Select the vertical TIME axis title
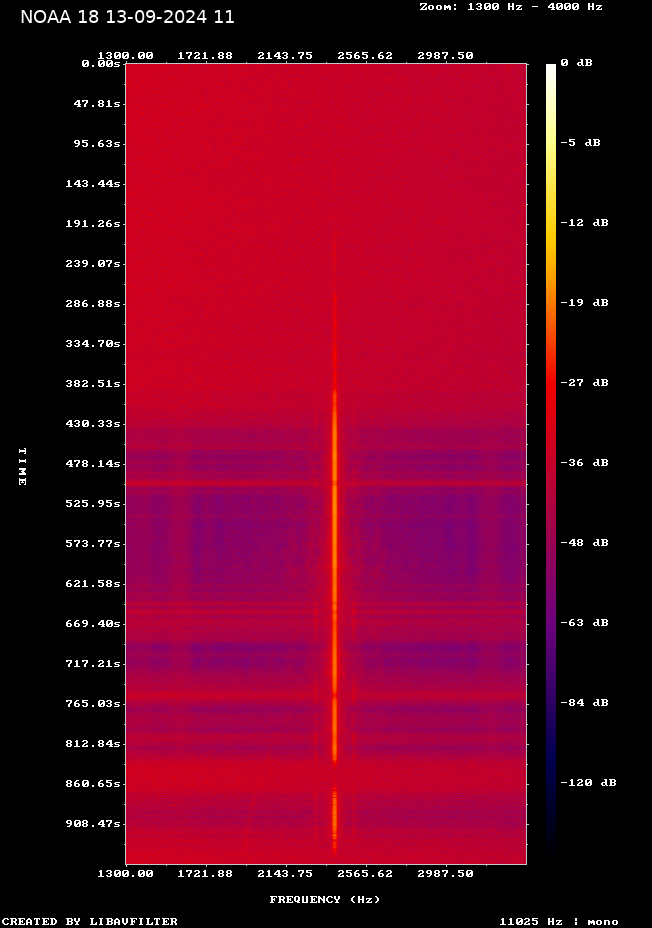652x928 pixels. pos(22,466)
